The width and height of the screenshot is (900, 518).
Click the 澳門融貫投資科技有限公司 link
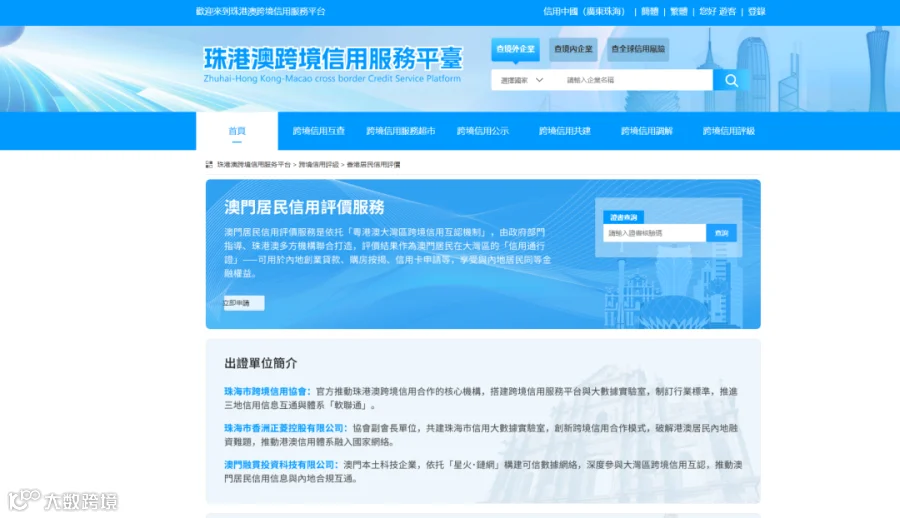coord(279,465)
